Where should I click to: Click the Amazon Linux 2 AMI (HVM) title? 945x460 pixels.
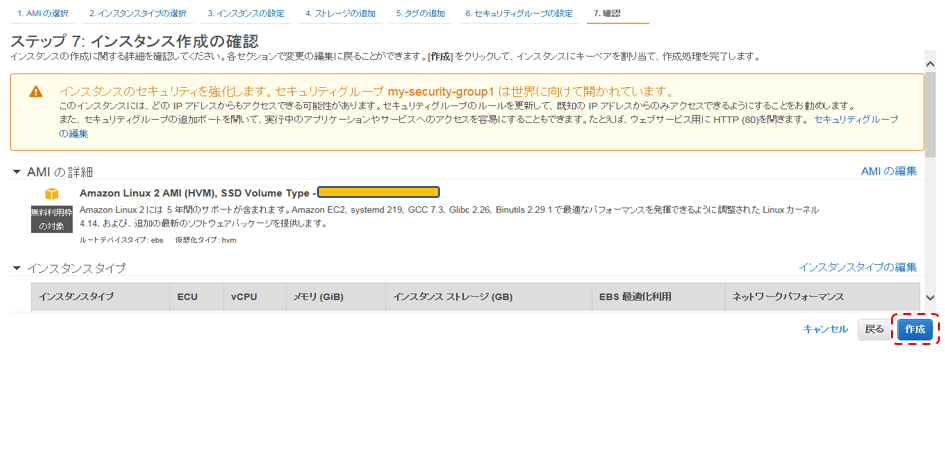[197, 193]
